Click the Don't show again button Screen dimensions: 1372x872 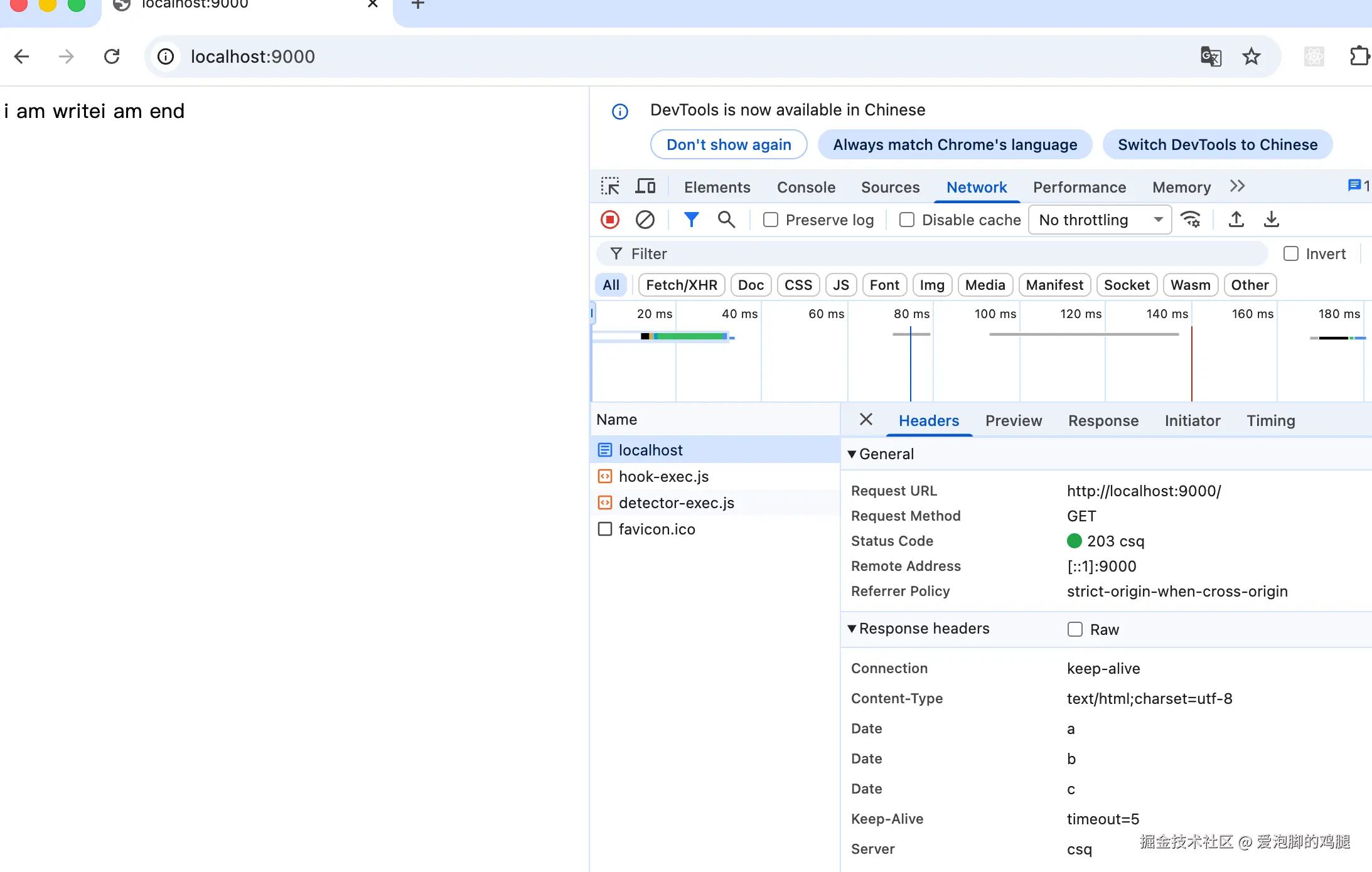click(729, 145)
